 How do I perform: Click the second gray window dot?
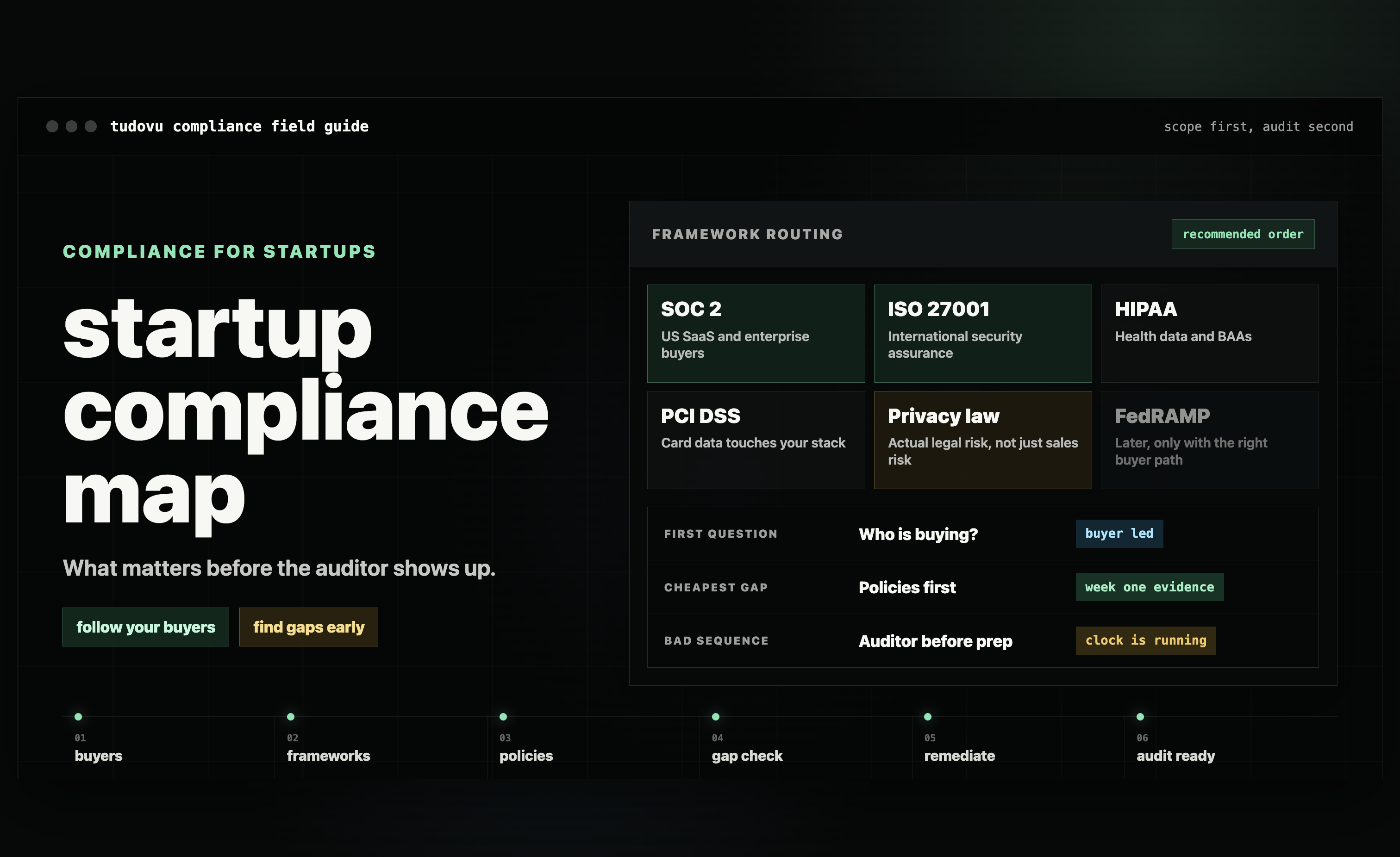pos(72,126)
